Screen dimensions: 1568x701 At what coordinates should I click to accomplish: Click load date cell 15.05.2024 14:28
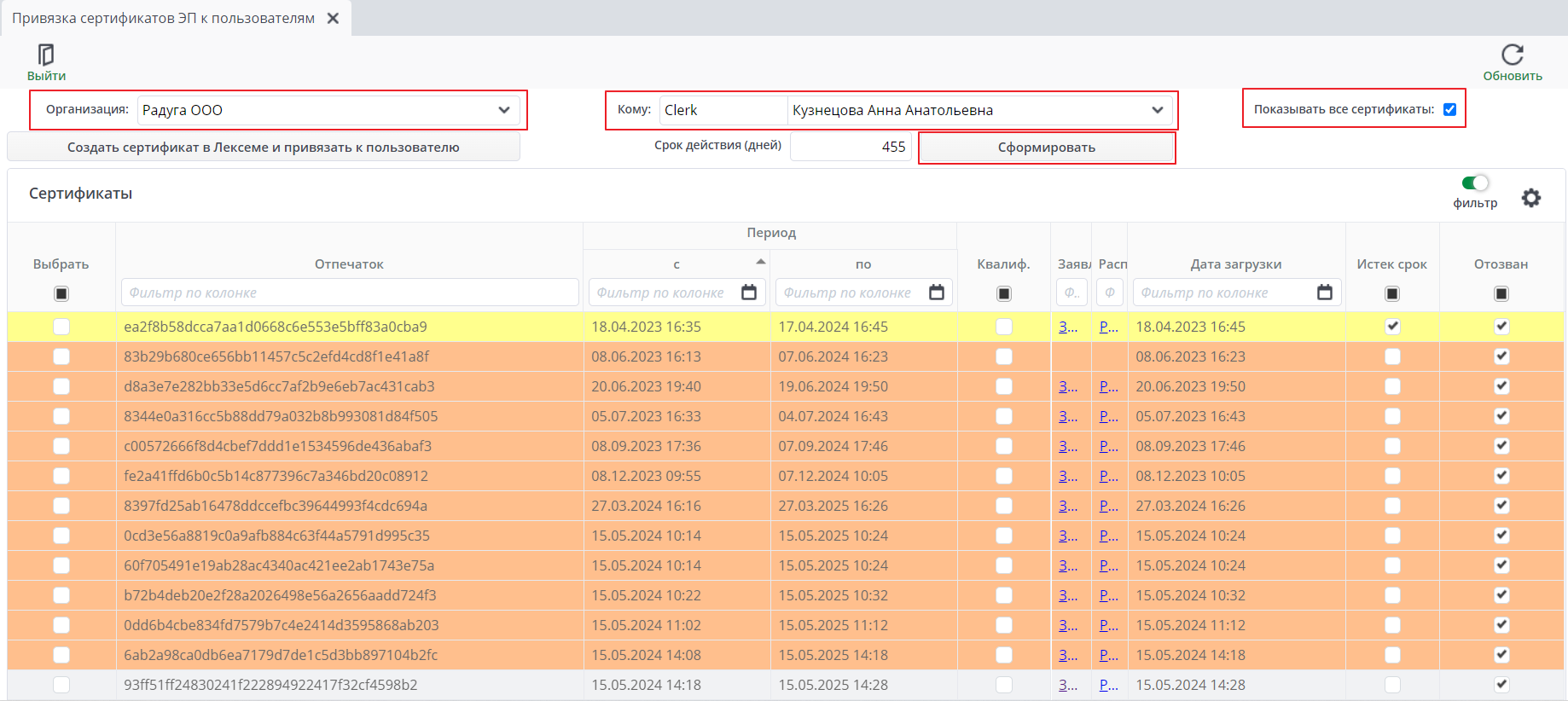[x=1190, y=685]
